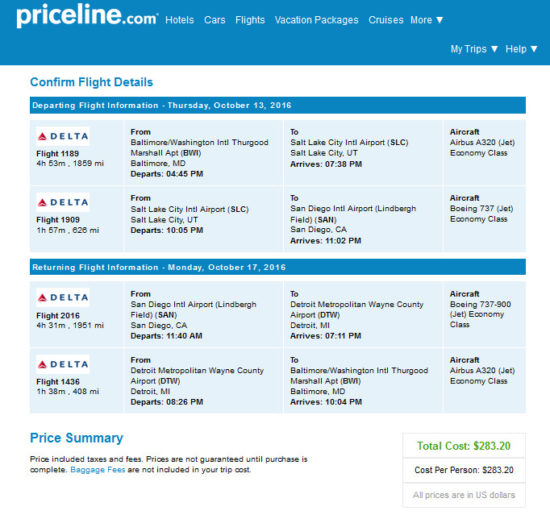Click the Delta logo for Flight 2016

click(x=63, y=297)
